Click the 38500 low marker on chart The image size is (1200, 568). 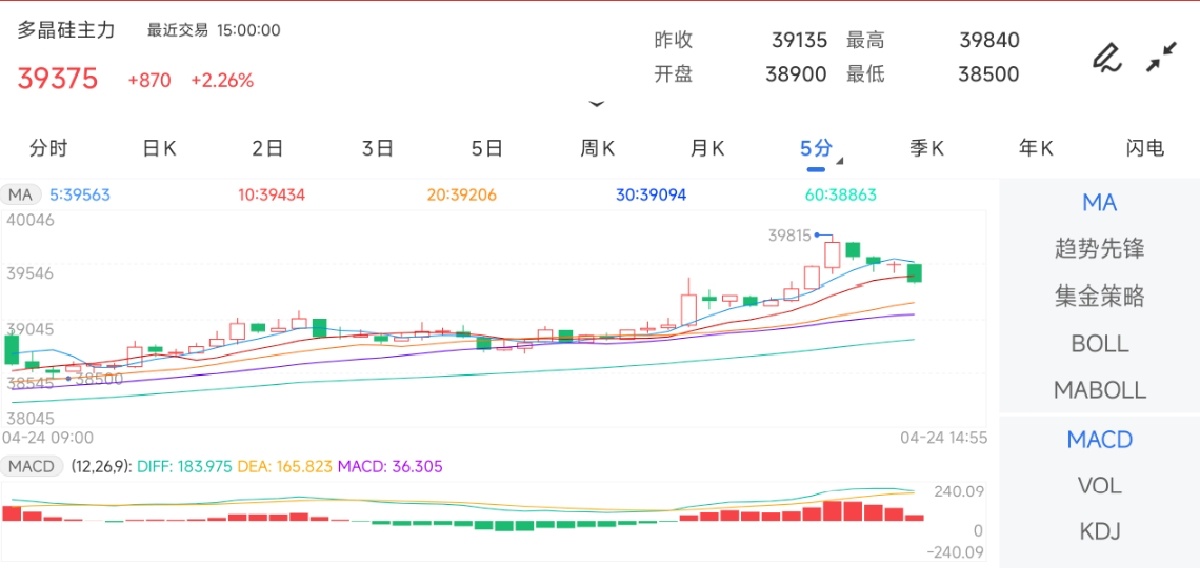click(99, 379)
